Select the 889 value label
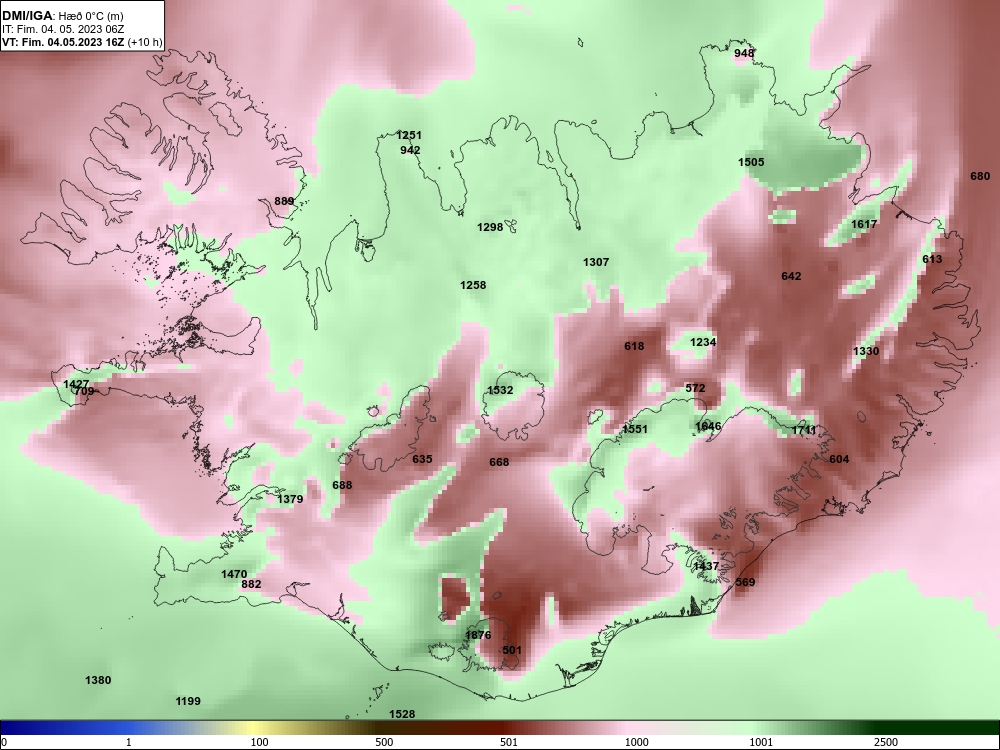This screenshot has width=1000, height=750. pyautogui.click(x=284, y=201)
